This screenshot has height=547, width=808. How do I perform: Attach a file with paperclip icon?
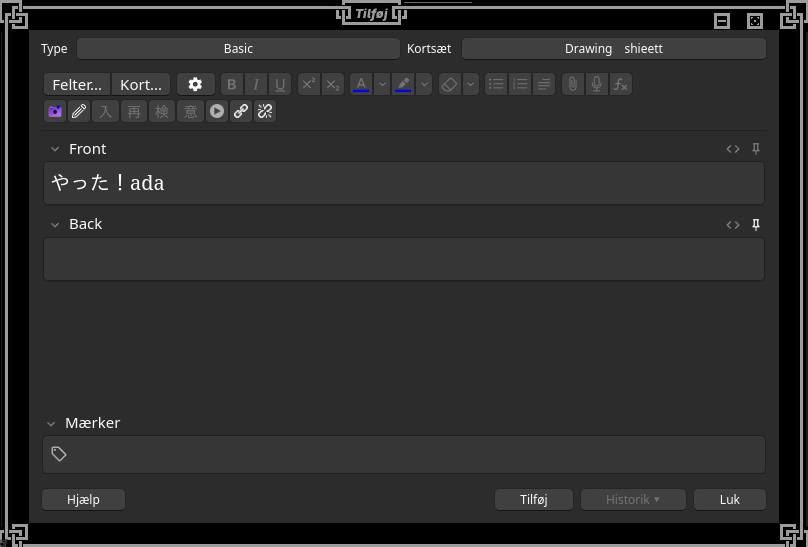coord(573,84)
